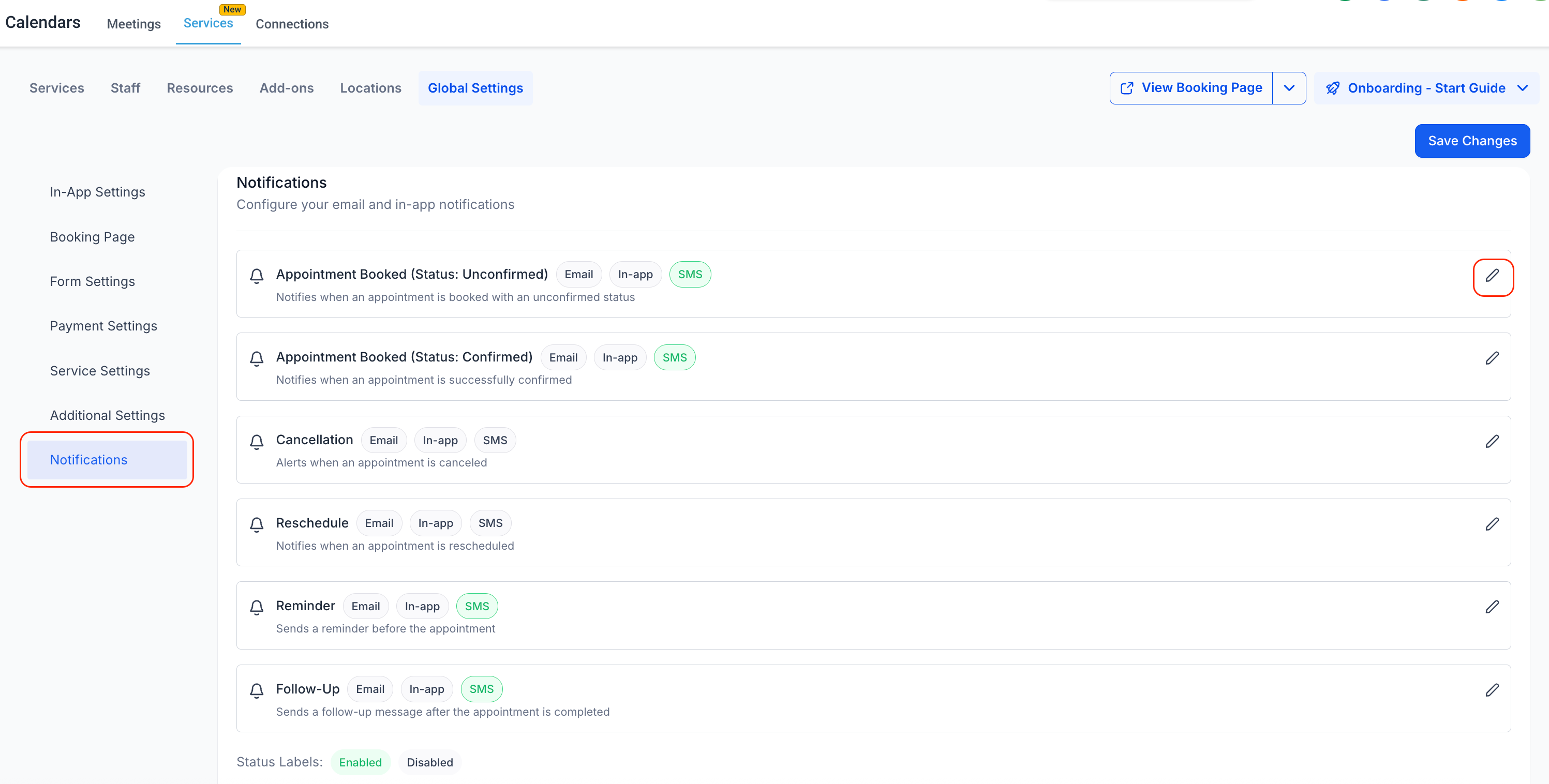Viewport: 1549px width, 784px height.
Task: Click the Disabled status label pill
Action: pyautogui.click(x=429, y=762)
